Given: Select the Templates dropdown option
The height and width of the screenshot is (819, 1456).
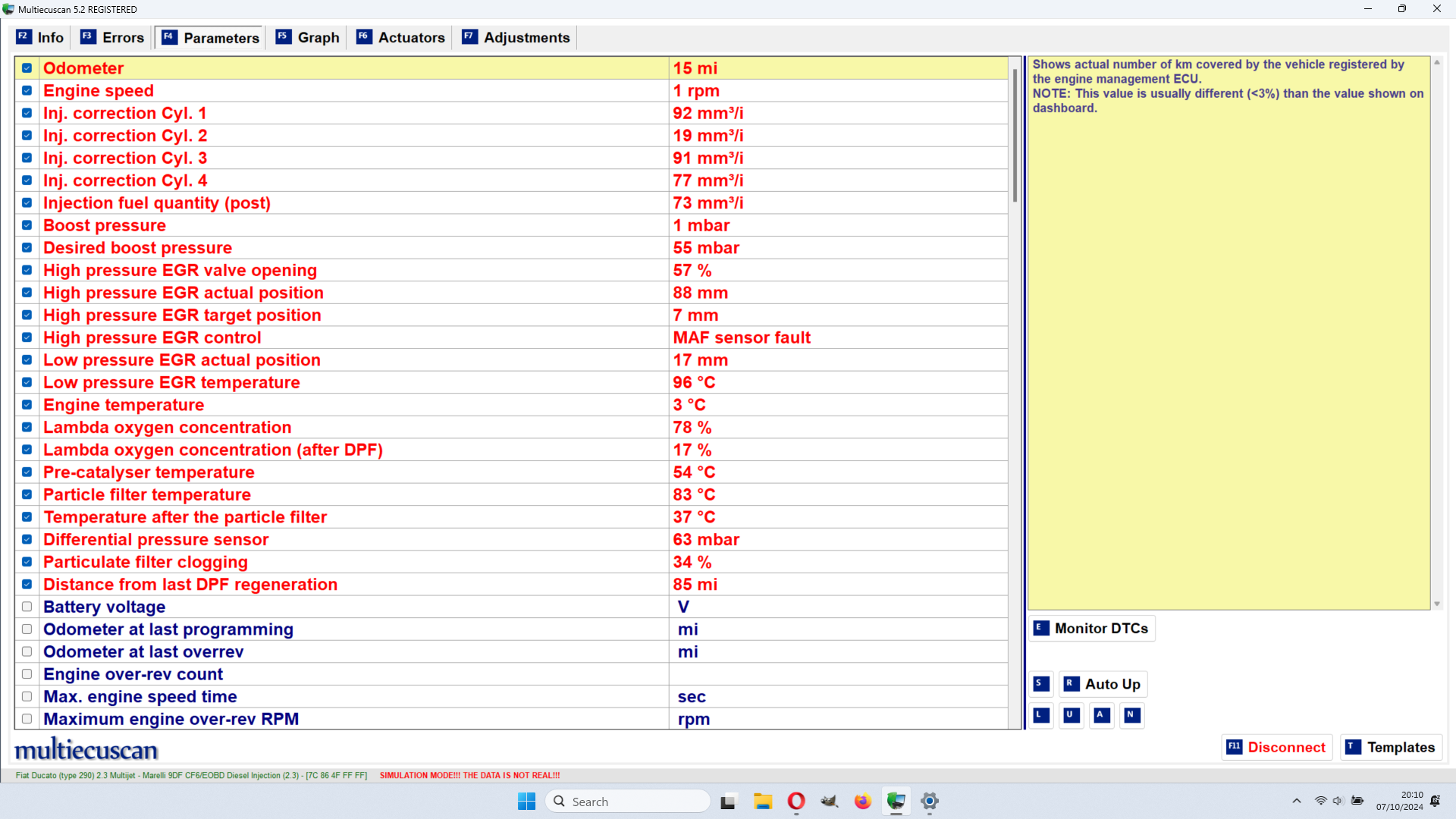Looking at the screenshot, I should tap(1395, 747).
